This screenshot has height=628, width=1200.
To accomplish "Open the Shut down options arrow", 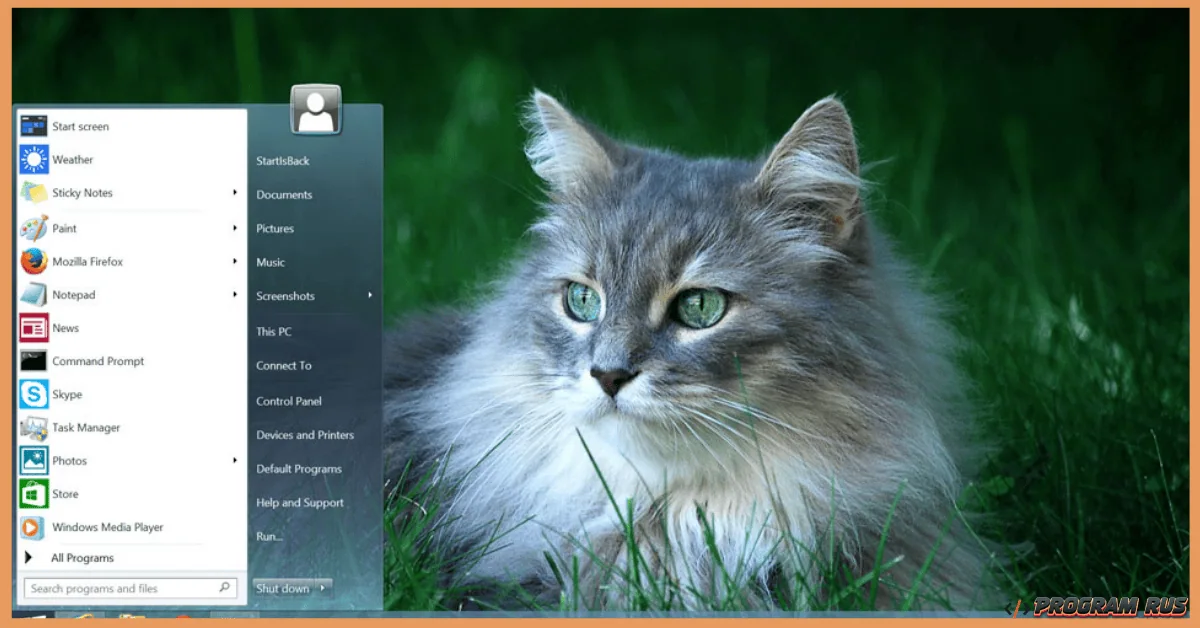I will click(323, 589).
